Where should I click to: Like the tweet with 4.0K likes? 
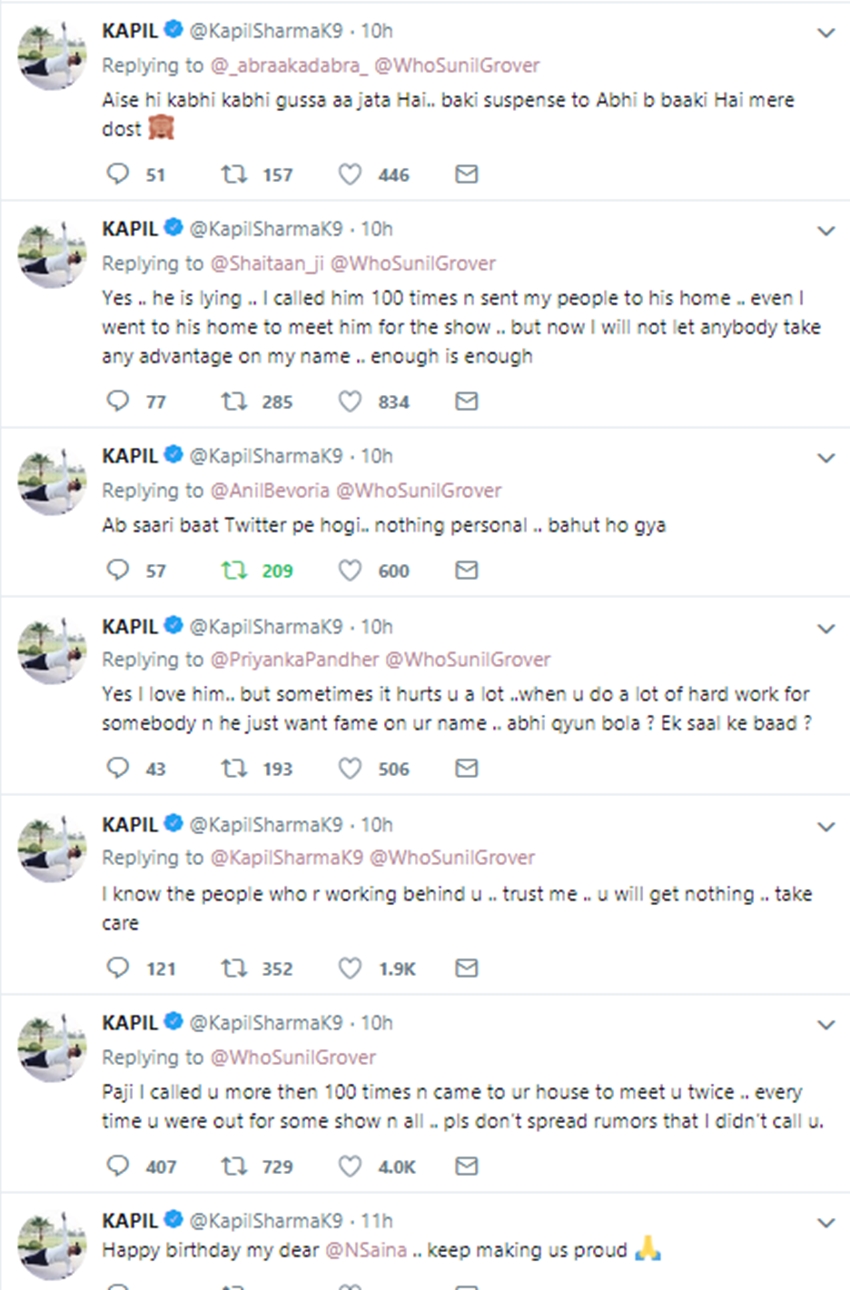tap(349, 1166)
